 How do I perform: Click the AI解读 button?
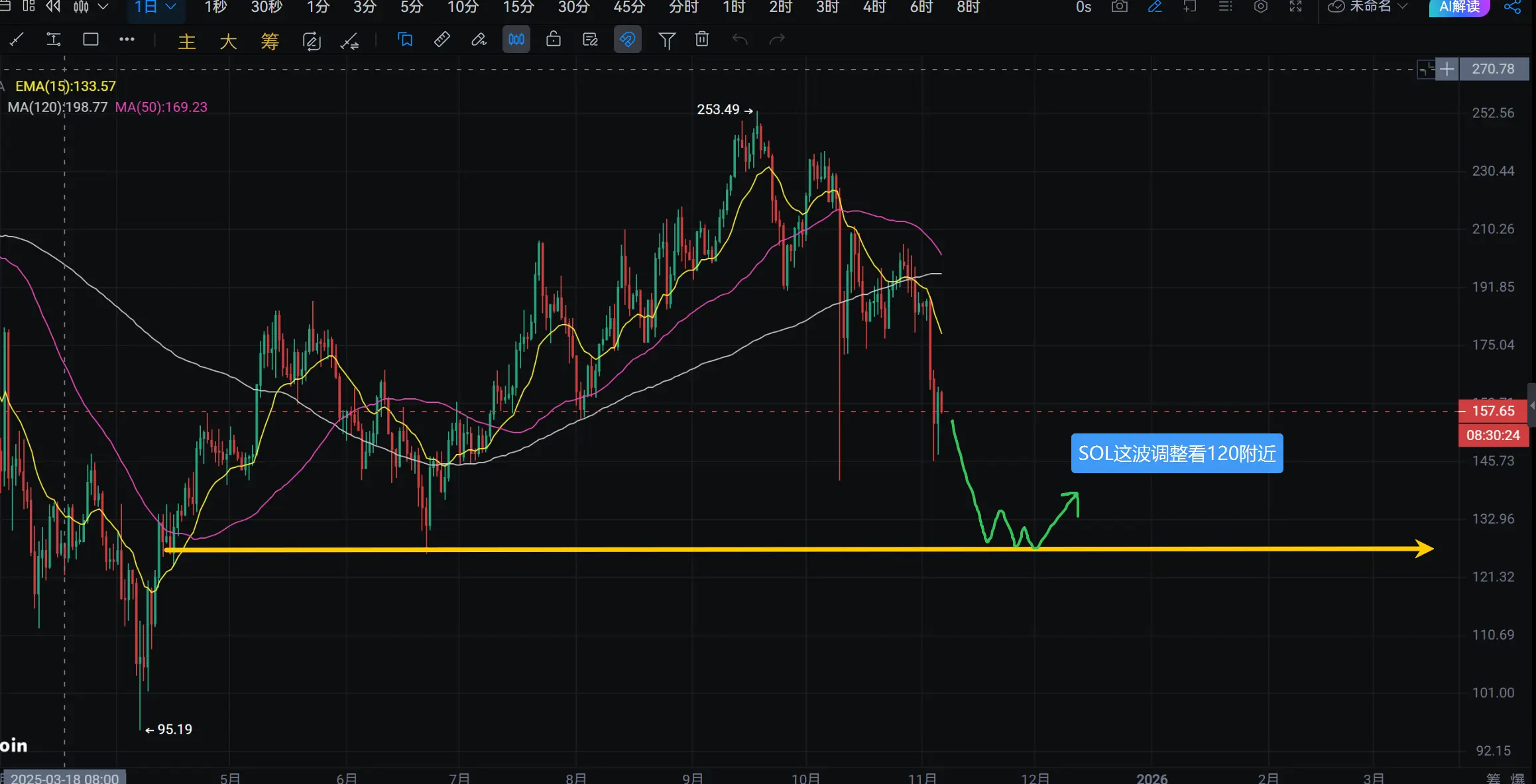(1459, 7)
